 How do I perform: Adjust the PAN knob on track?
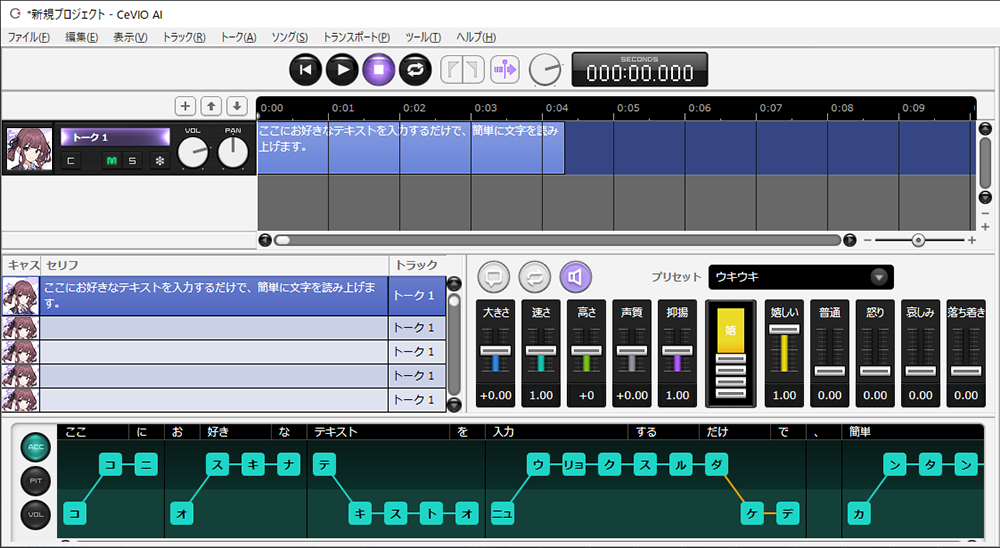[233, 153]
